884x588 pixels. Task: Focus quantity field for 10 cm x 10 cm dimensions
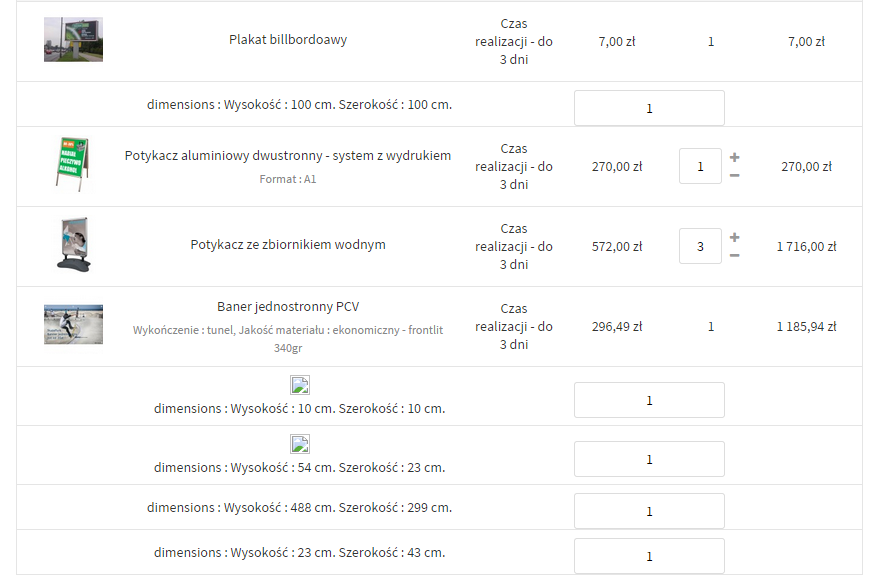pos(649,400)
